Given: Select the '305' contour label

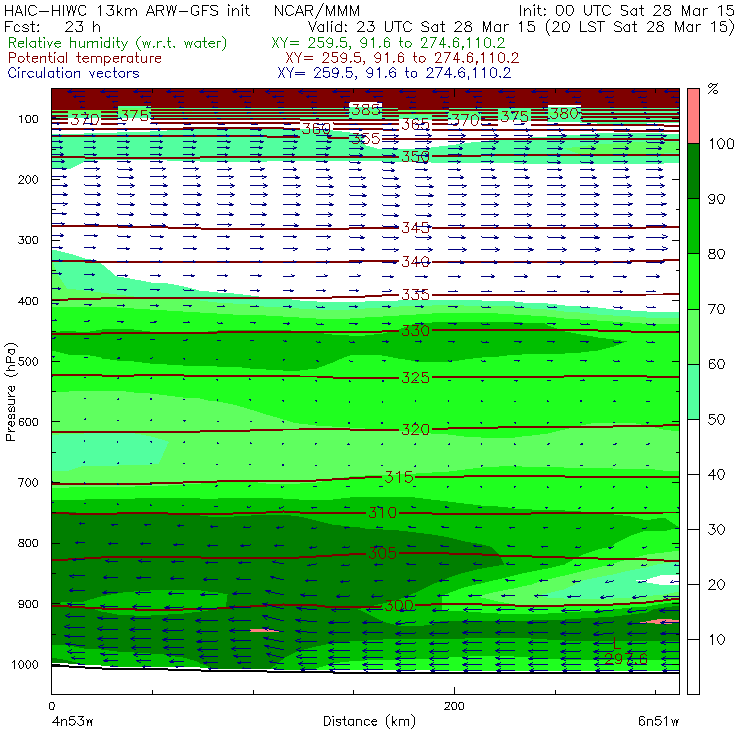Looking at the screenshot, I should click(382, 553).
